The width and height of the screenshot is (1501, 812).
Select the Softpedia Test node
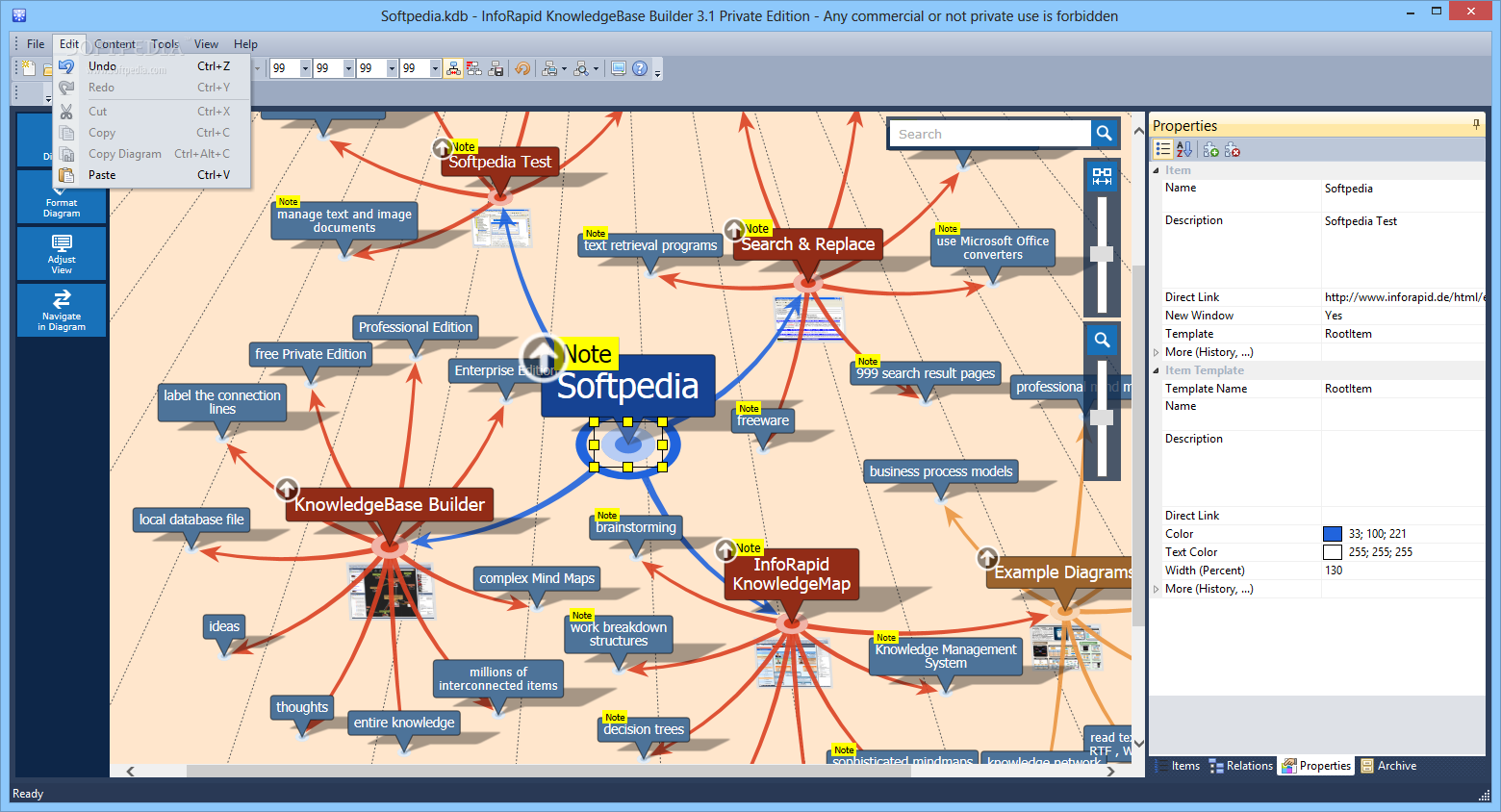[x=500, y=162]
